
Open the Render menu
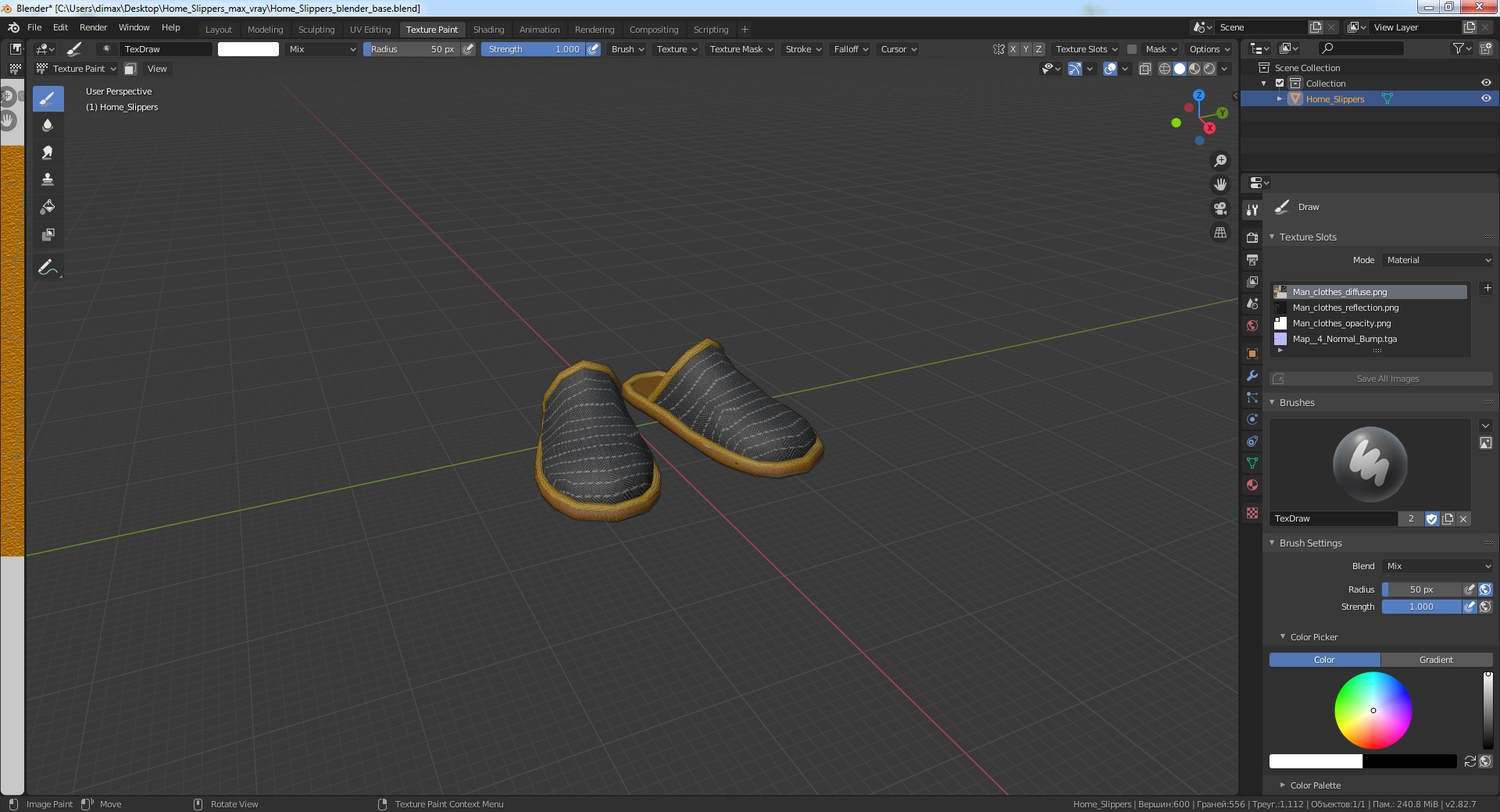pyautogui.click(x=93, y=27)
